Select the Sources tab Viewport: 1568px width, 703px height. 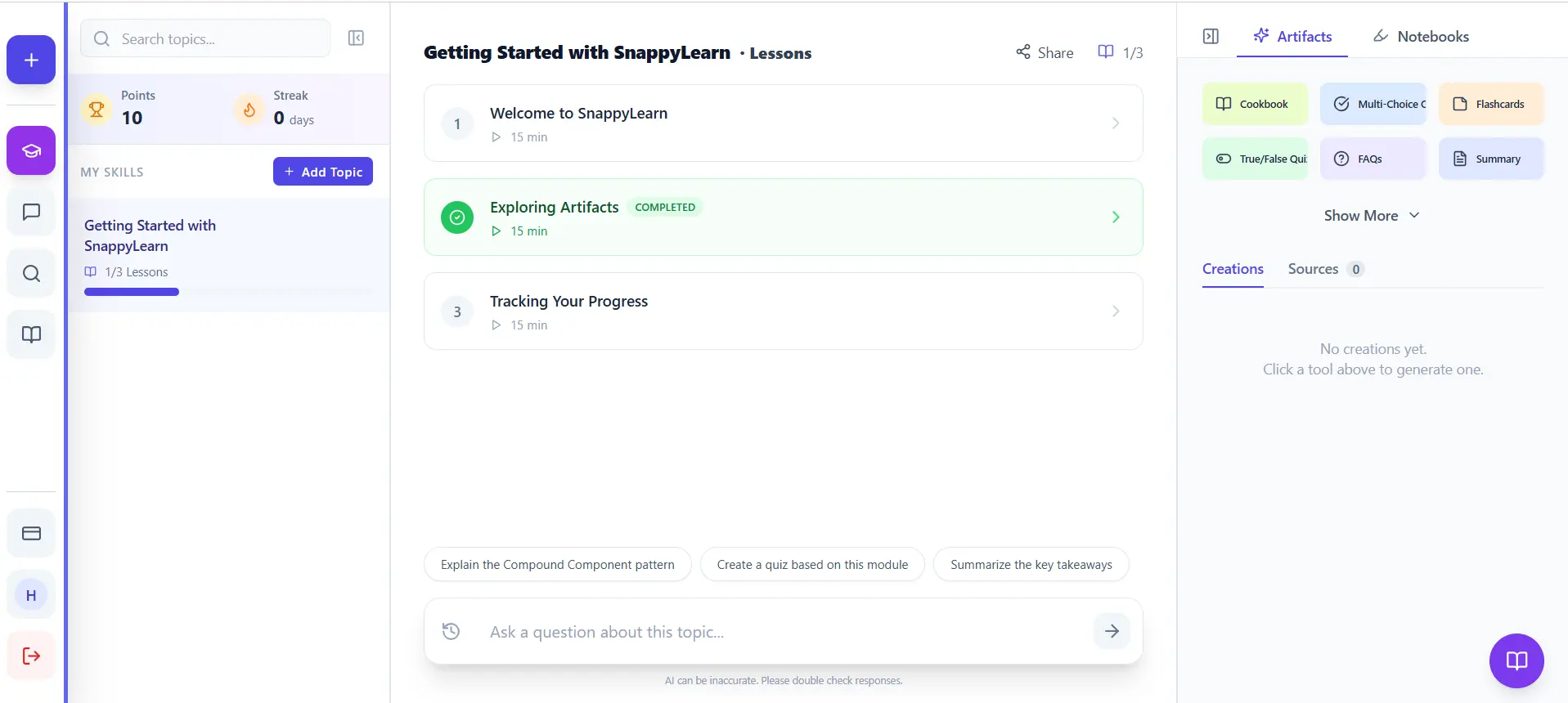point(1325,269)
